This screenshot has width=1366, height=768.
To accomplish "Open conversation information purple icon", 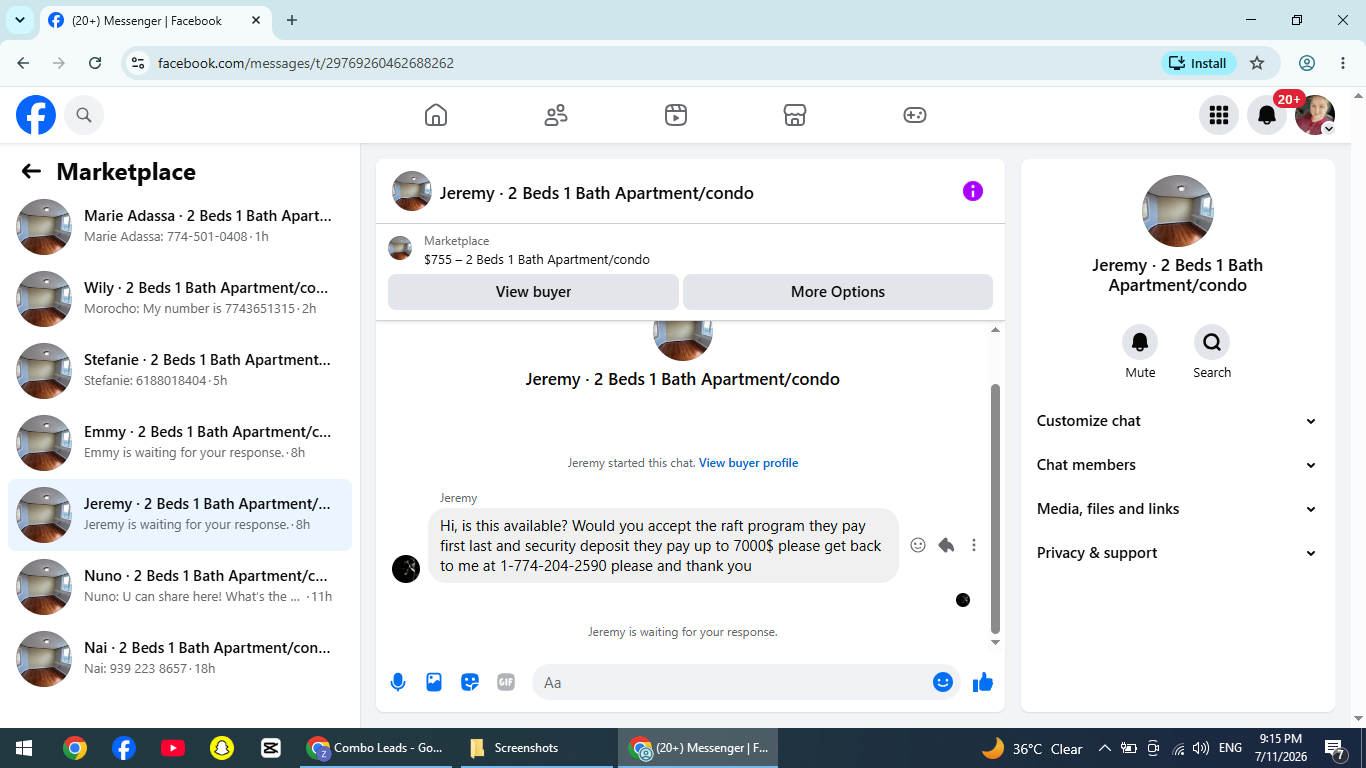I will coord(973,191).
